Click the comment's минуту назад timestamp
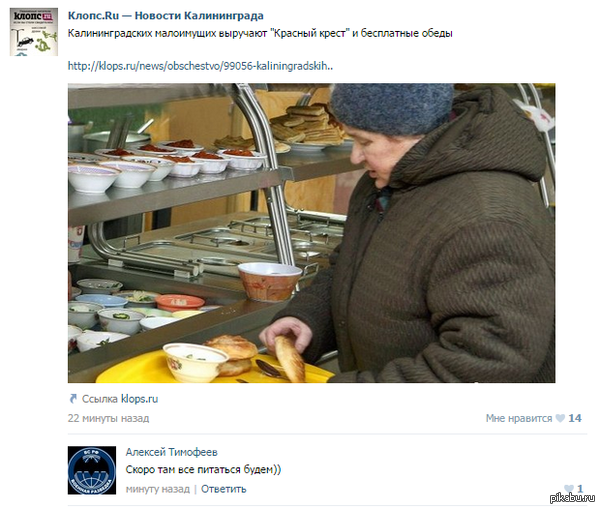Image resolution: width=600 pixels, height=509 pixels. (x=158, y=489)
